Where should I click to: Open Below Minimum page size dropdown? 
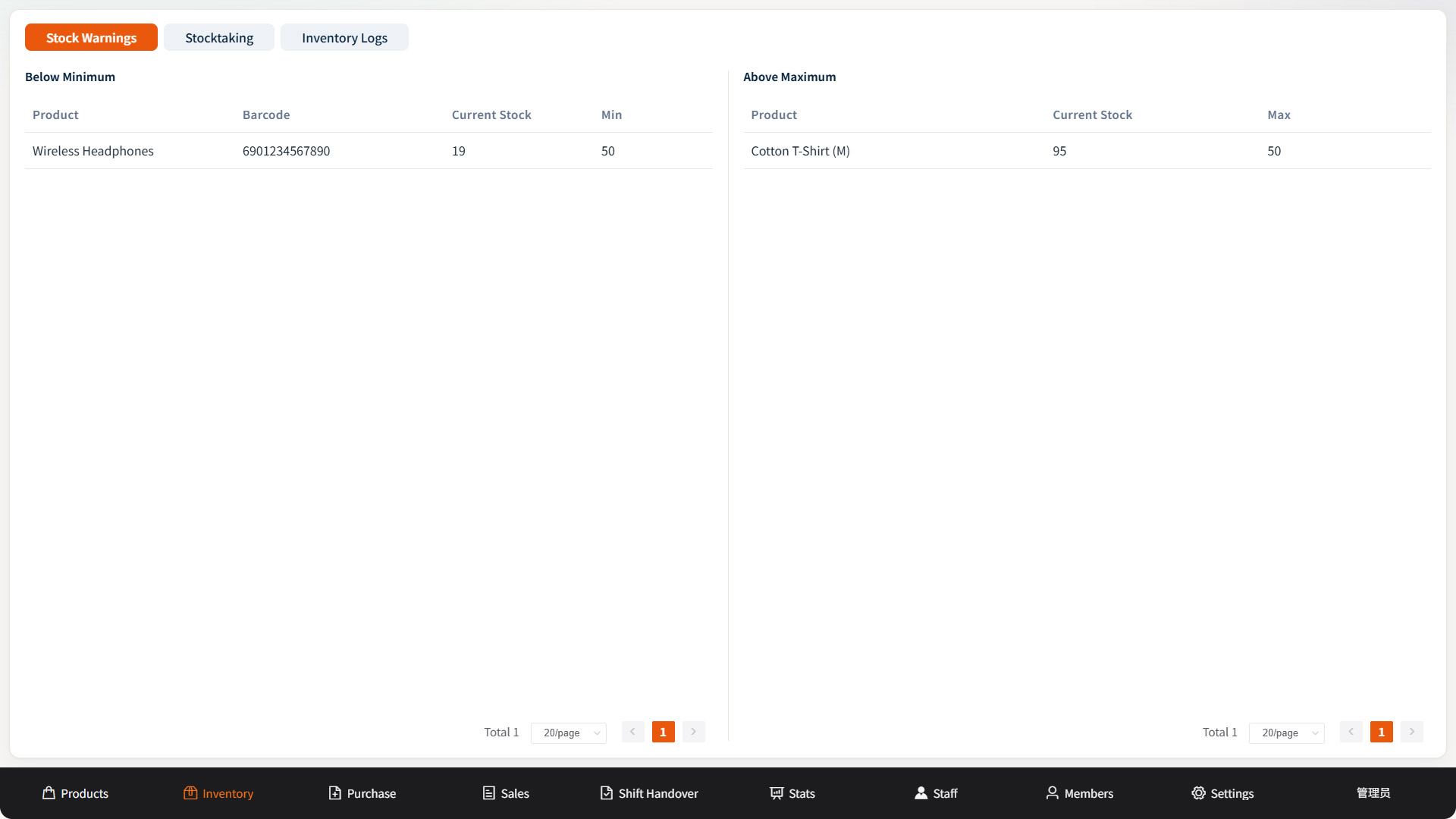coord(569,733)
